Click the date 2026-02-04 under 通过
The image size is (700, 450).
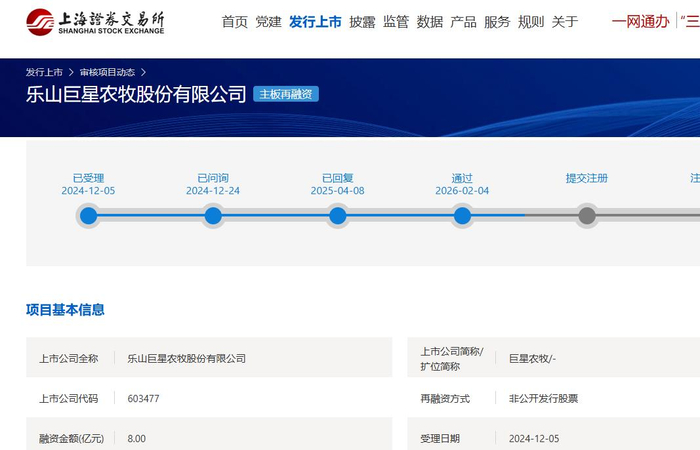tap(462, 191)
